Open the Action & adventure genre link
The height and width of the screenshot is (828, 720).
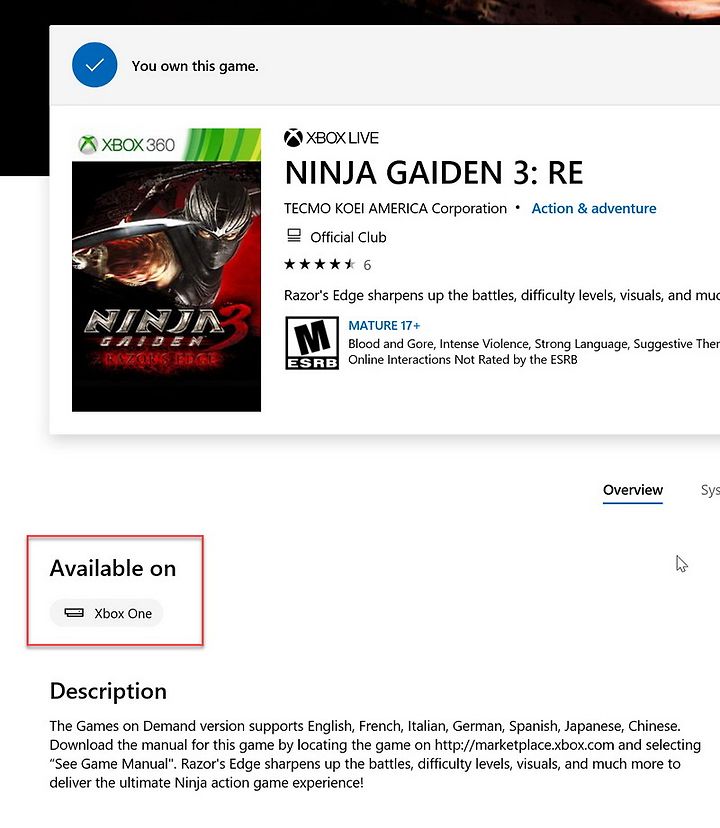pyautogui.click(x=594, y=208)
